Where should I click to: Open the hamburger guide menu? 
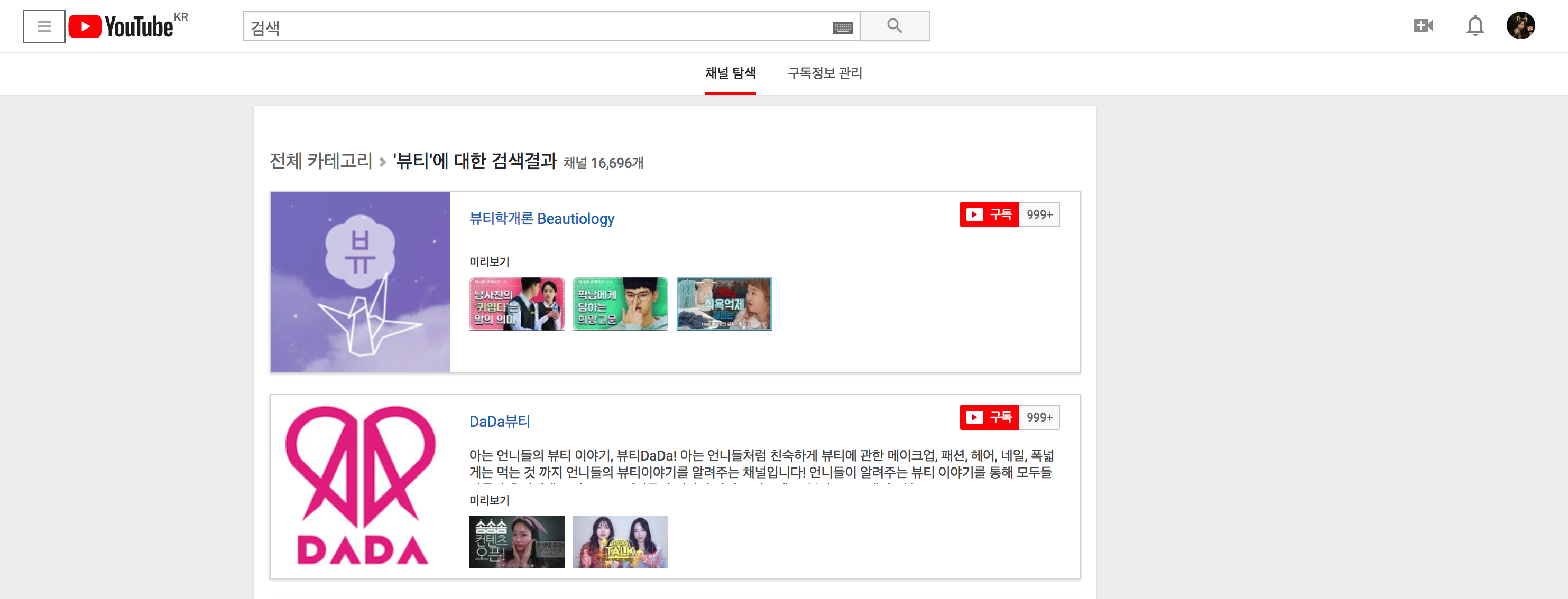click(x=44, y=26)
